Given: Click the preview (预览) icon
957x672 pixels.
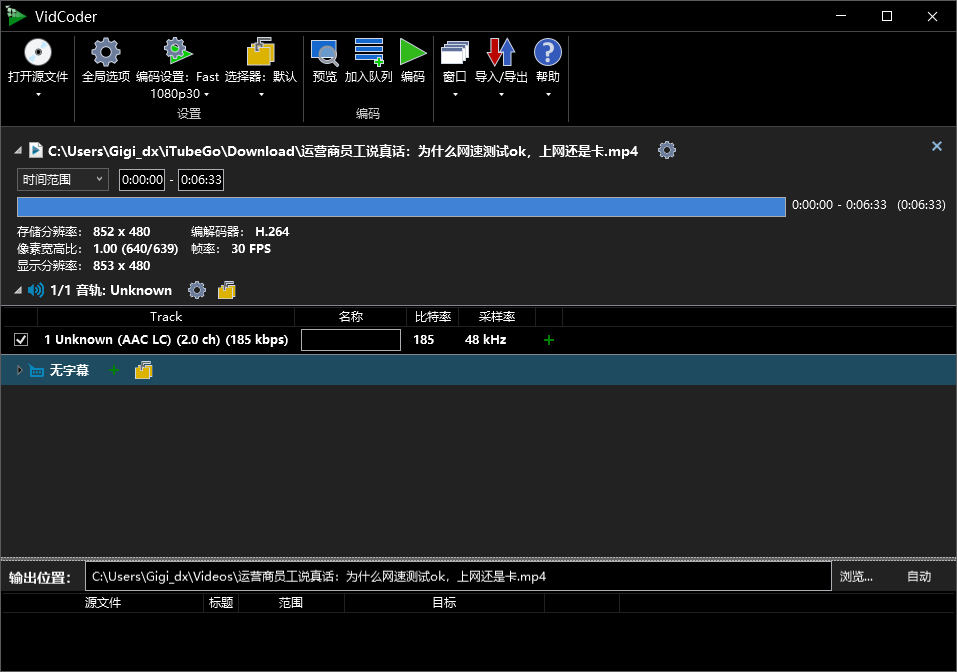Looking at the screenshot, I should point(325,52).
